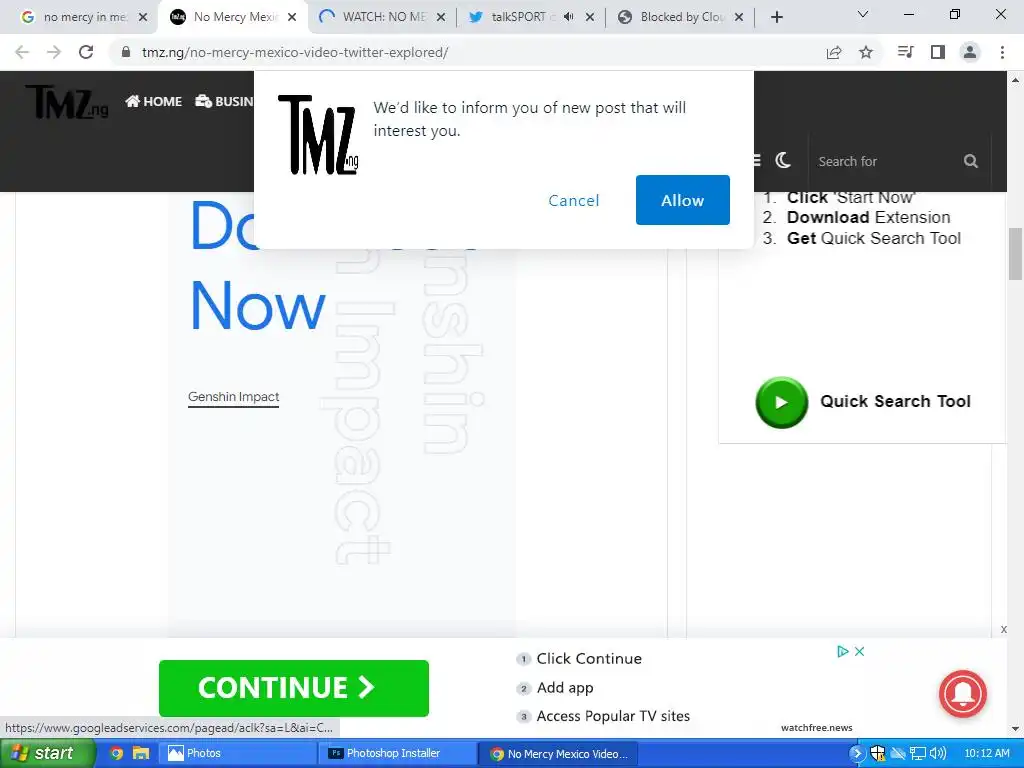Close the 'no mercy in me' tab

143,17
